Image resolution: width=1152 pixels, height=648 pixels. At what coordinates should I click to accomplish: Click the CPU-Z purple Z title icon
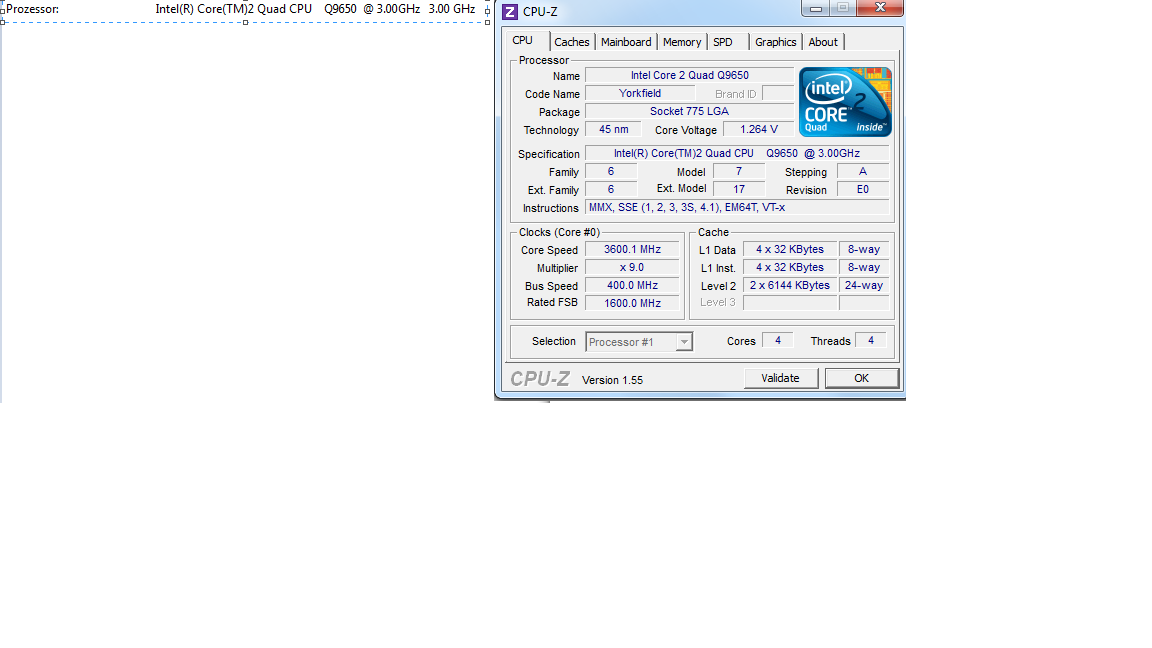tap(509, 12)
